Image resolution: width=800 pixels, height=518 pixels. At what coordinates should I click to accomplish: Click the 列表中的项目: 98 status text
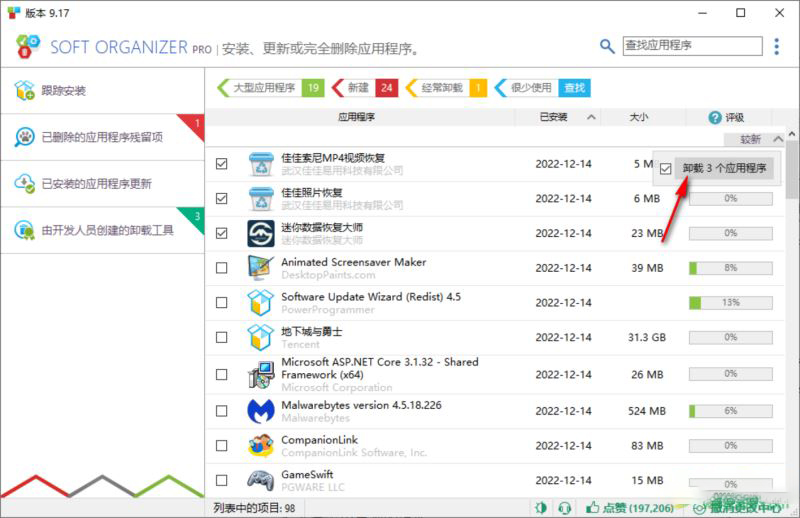pyautogui.click(x=254, y=508)
